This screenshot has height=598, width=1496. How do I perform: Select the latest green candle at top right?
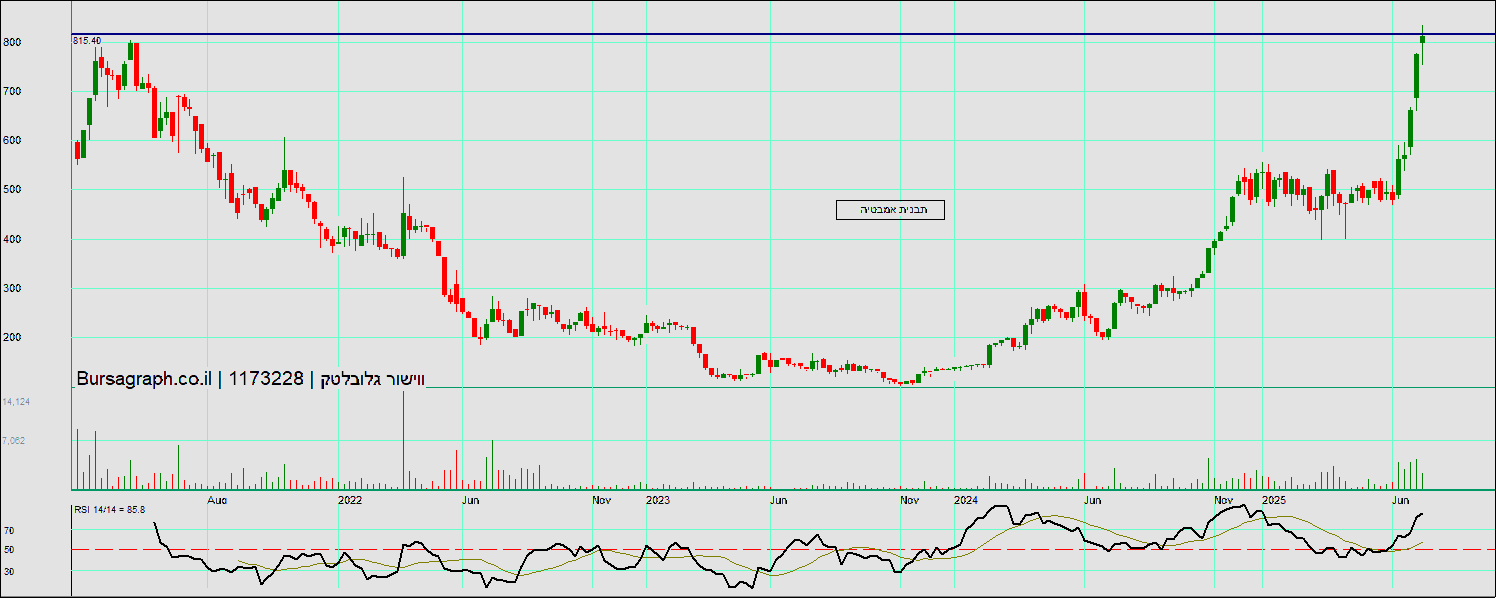coord(1422,40)
